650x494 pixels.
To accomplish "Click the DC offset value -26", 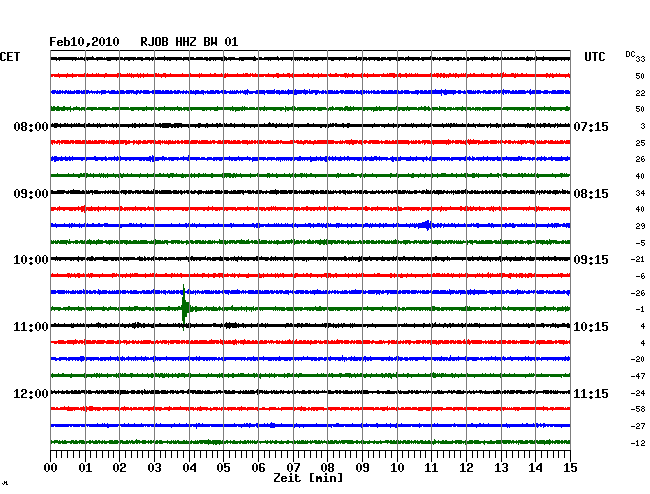I will click(x=638, y=293).
